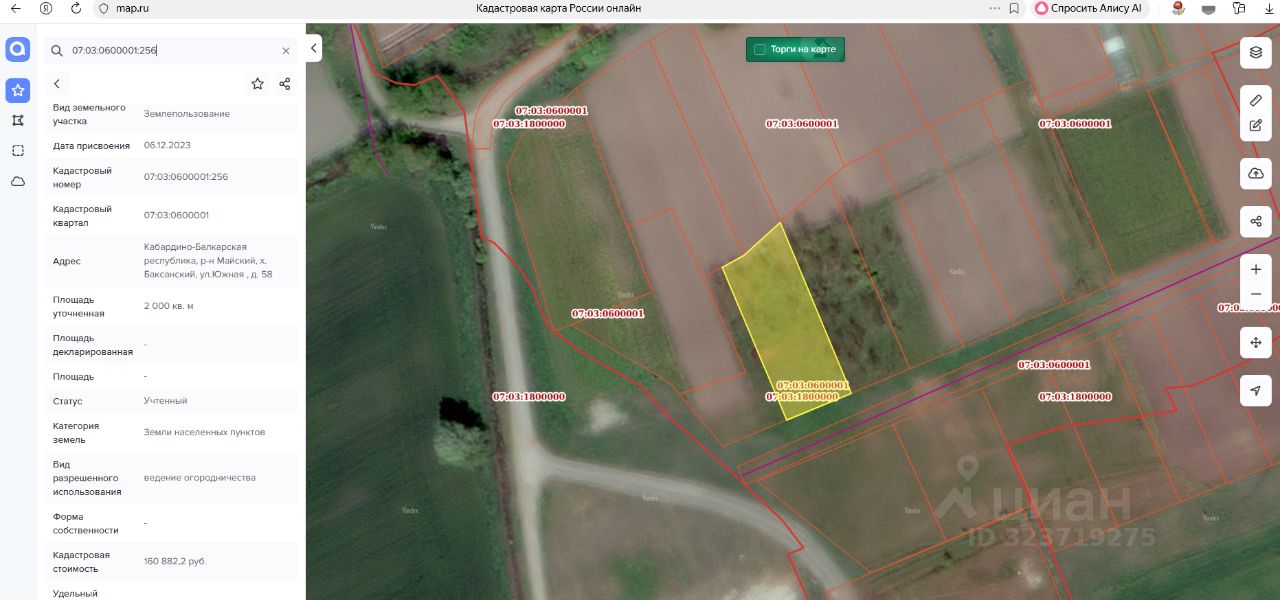Zoom in the map with plus button
This screenshot has width=1280, height=600.
tap(1256, 269)
